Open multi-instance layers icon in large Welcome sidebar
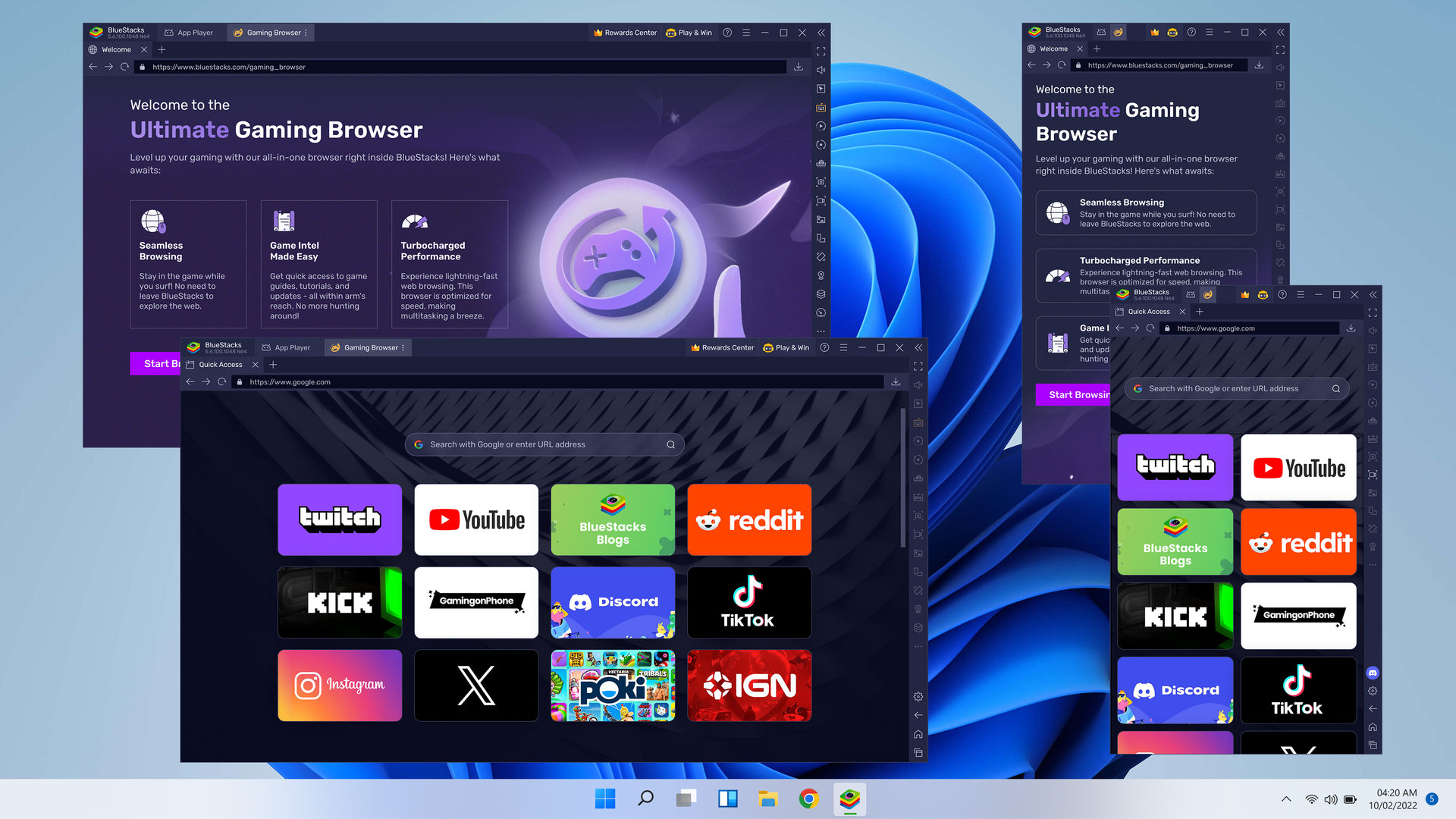 click(x=821, y=294)
